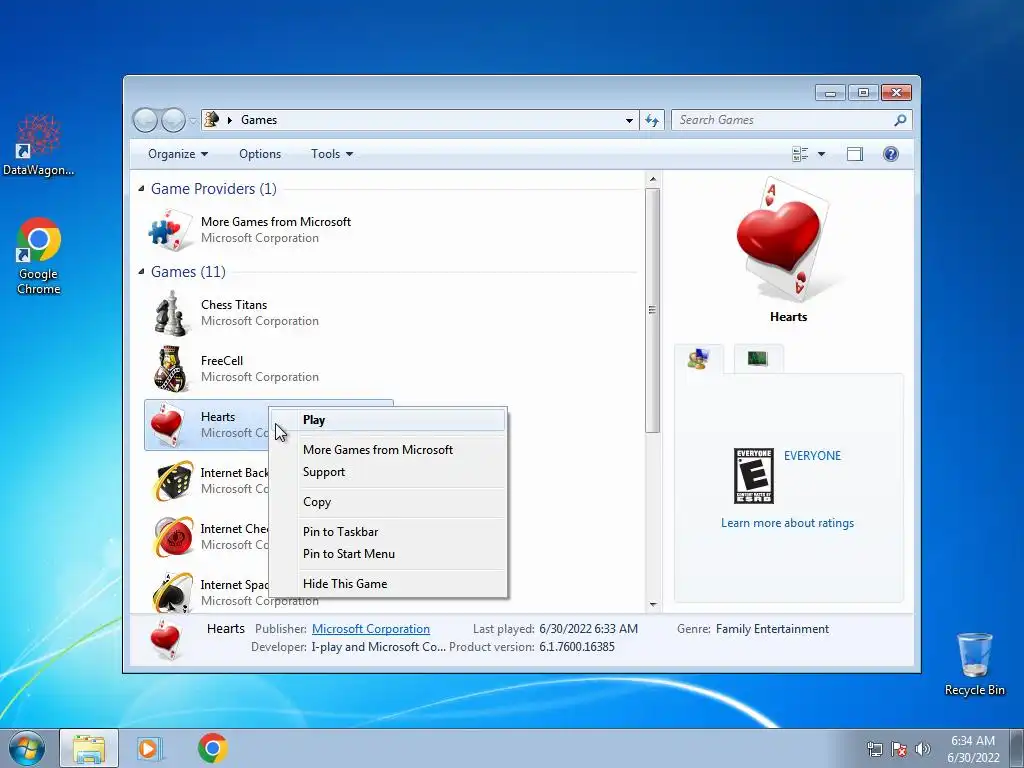
Task: Click the refresh button beside address bar
Action: coord(652,120)
